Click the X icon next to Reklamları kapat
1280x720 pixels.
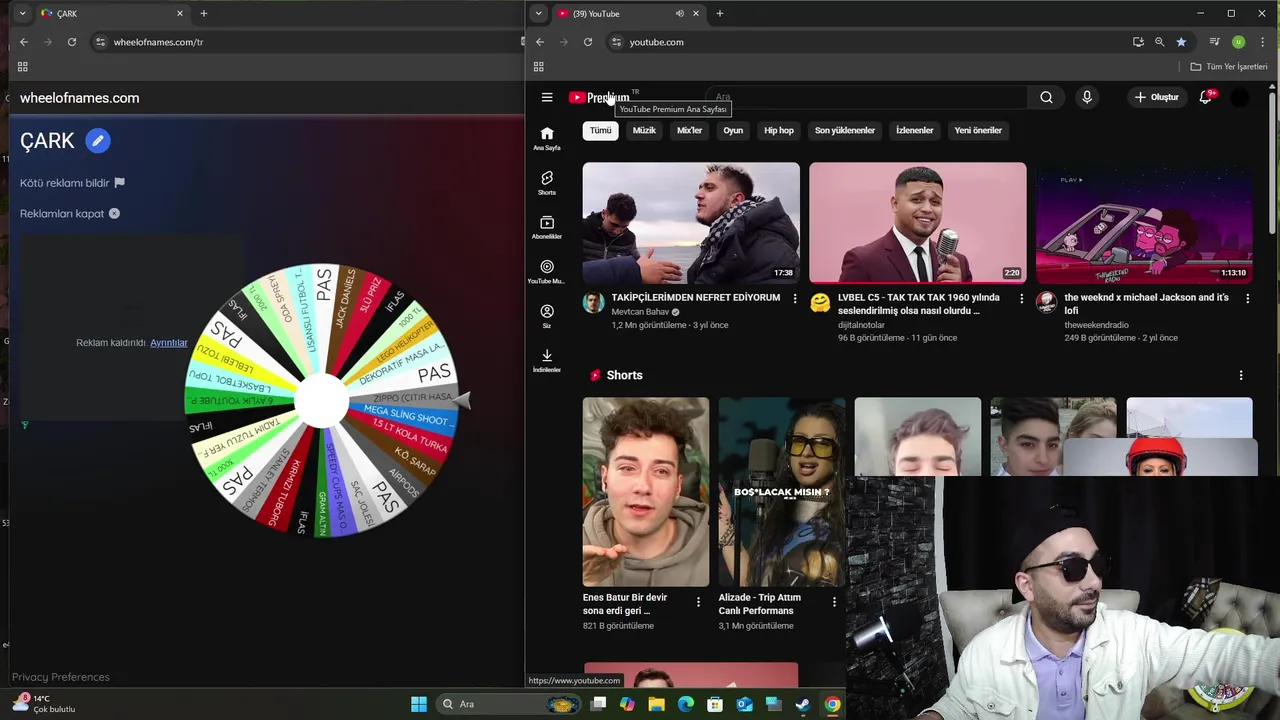[114, 213]
